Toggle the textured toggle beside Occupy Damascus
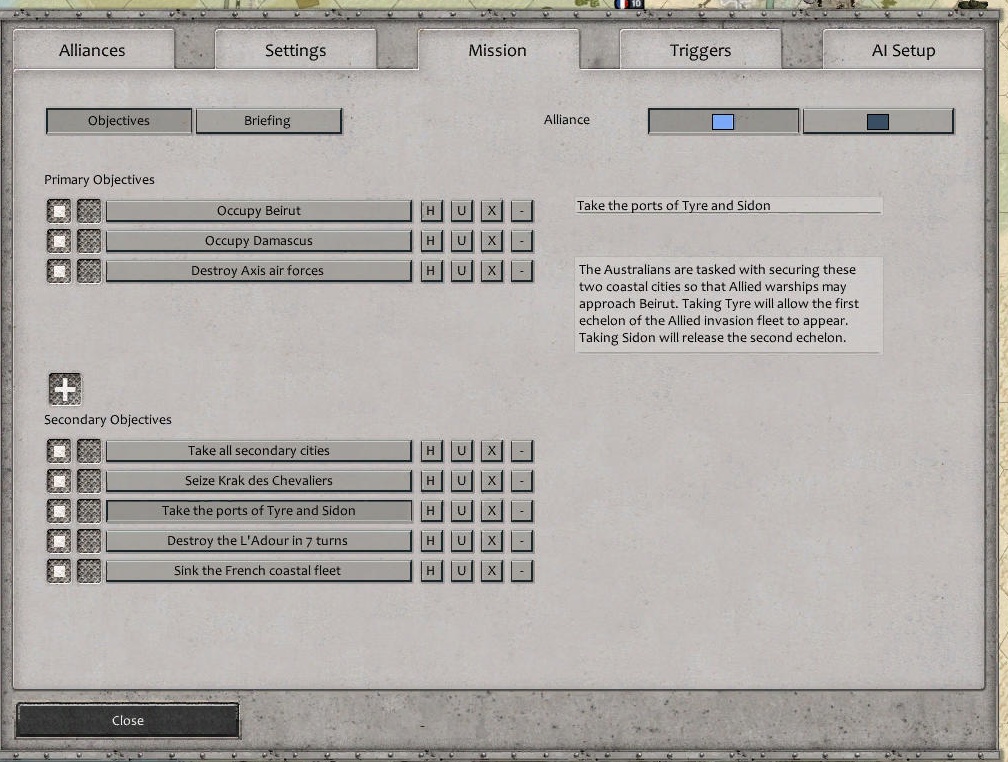The width and height of the screenshot is (1008, 762). 88,240
